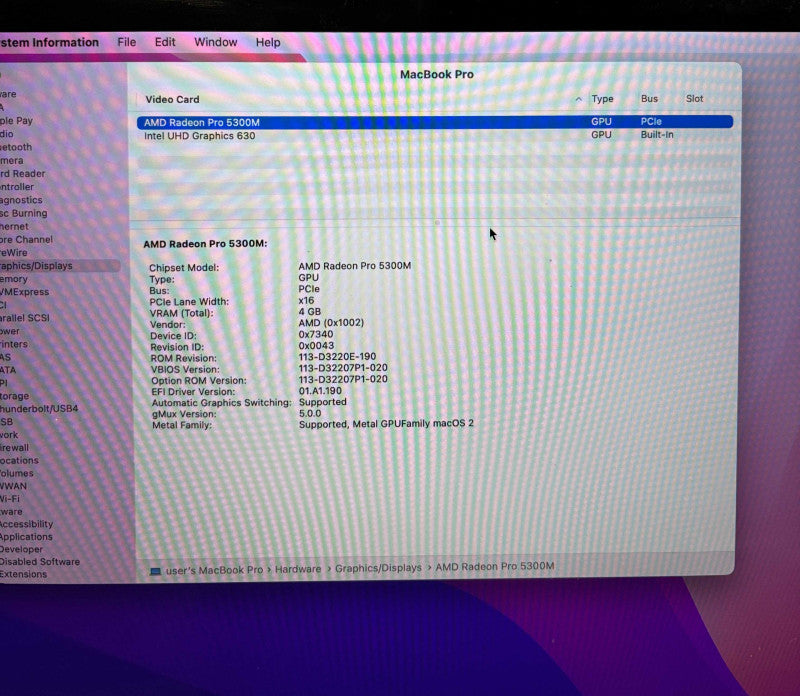Image resolution: width=800 pixels, height=696 pixels.
Task: Click the Vendor value AMD (0x1002)
Action: (331, 322)
